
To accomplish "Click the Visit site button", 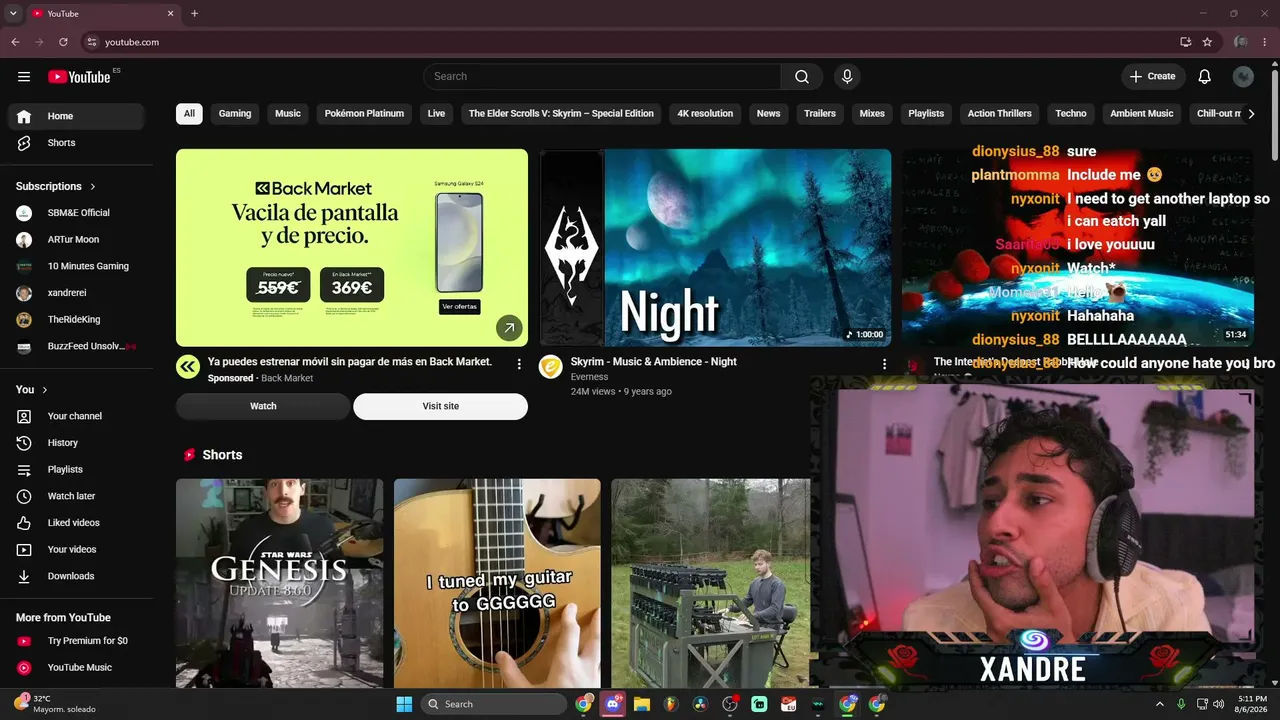I will (440, 406).
